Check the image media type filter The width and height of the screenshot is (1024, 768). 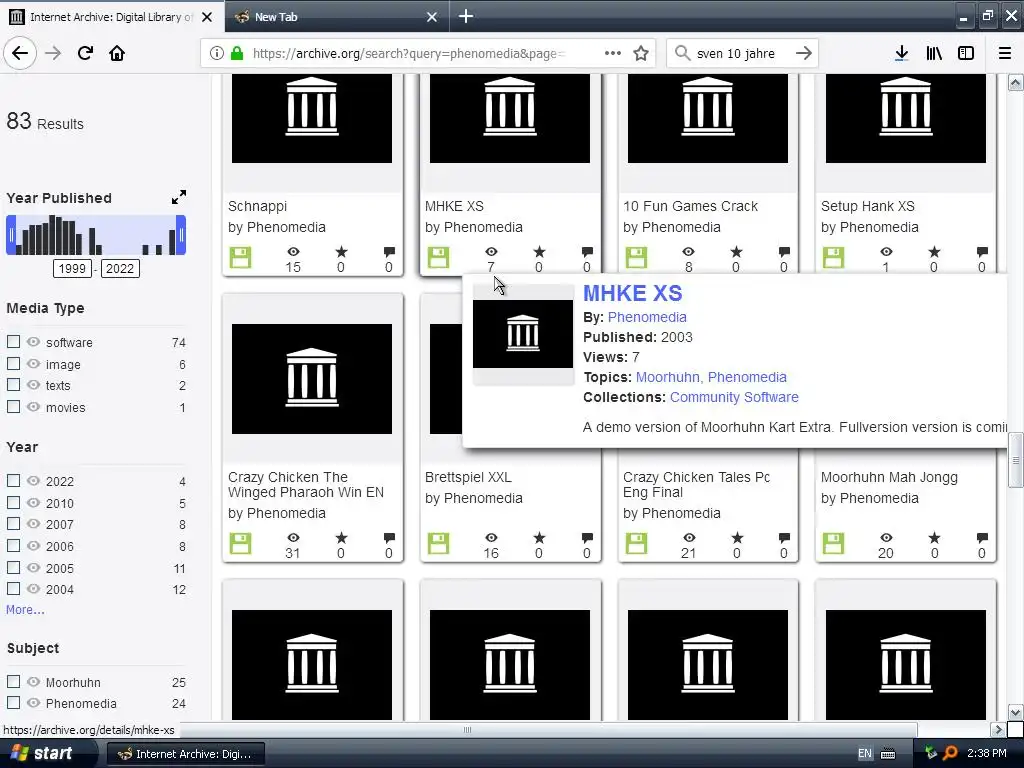(x=13, y=363)
